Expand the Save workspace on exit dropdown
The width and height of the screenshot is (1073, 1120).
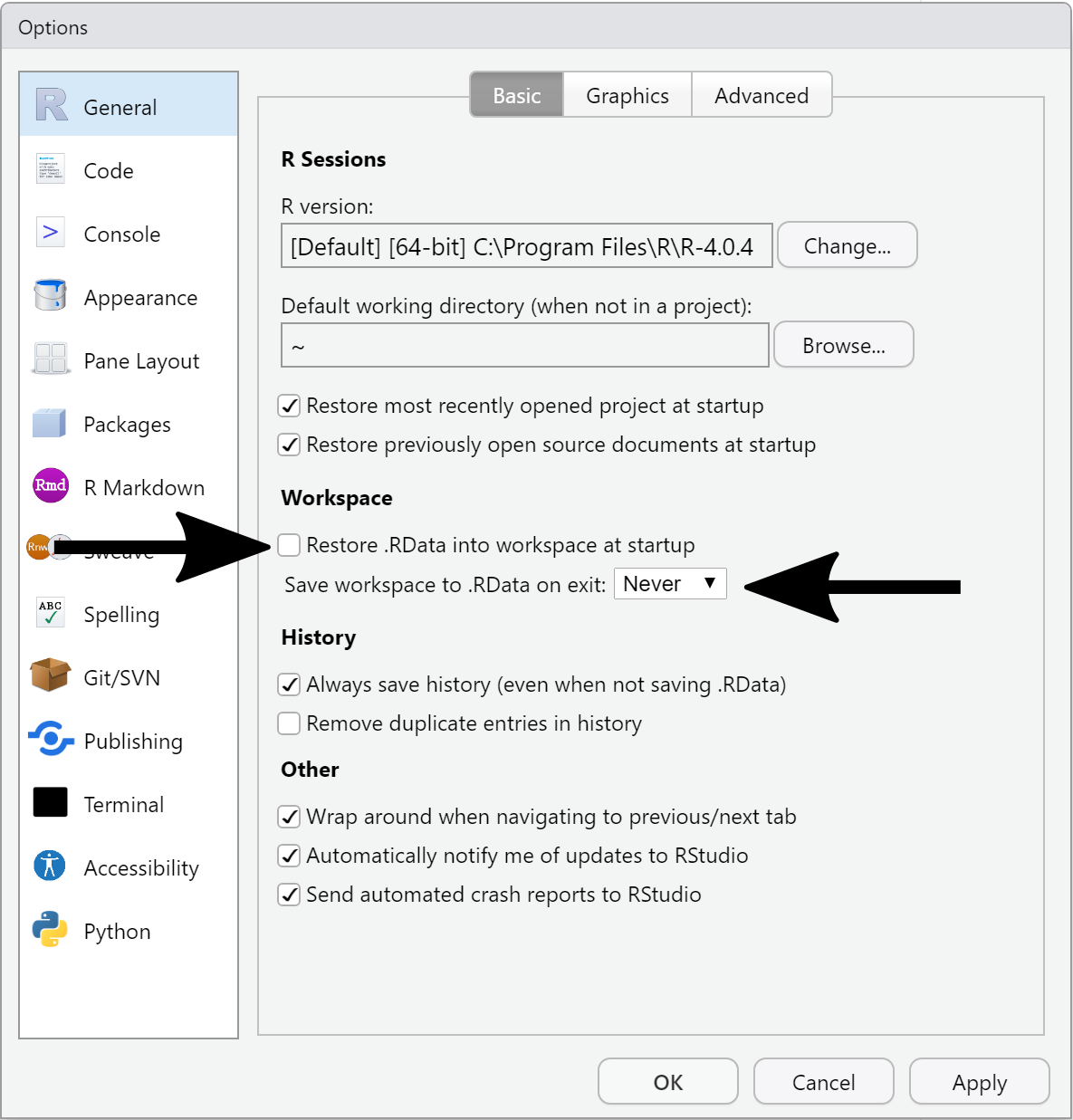tap(670, 584)
